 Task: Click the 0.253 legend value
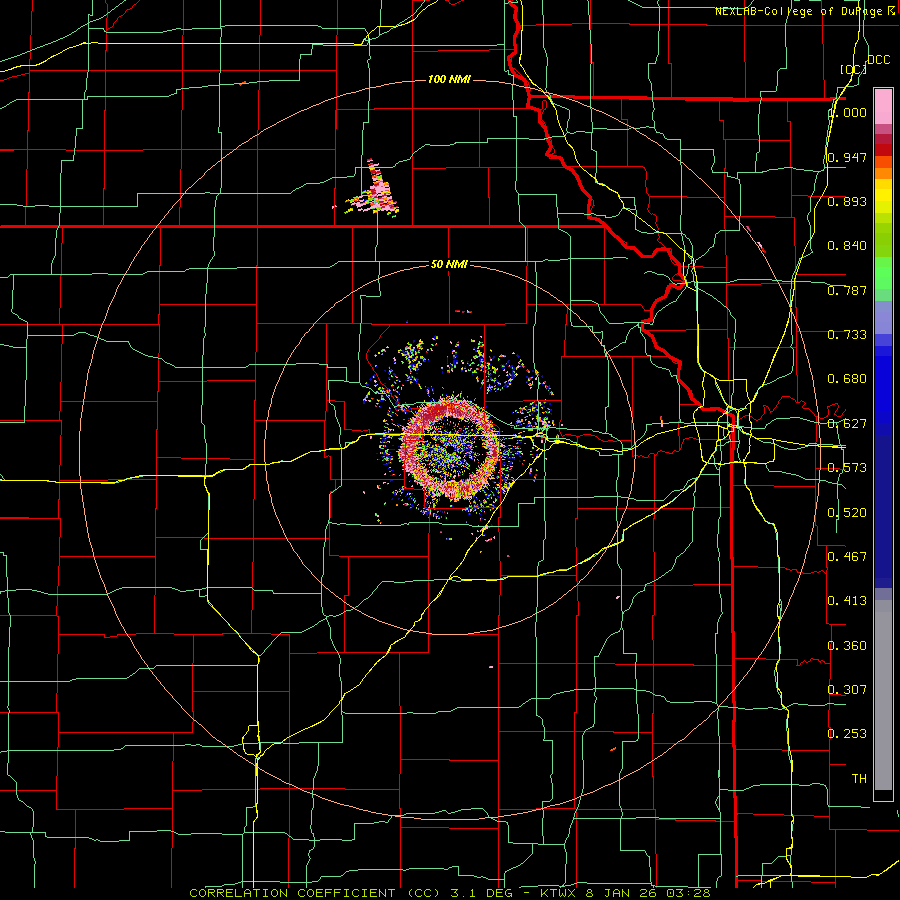[847, 734]
